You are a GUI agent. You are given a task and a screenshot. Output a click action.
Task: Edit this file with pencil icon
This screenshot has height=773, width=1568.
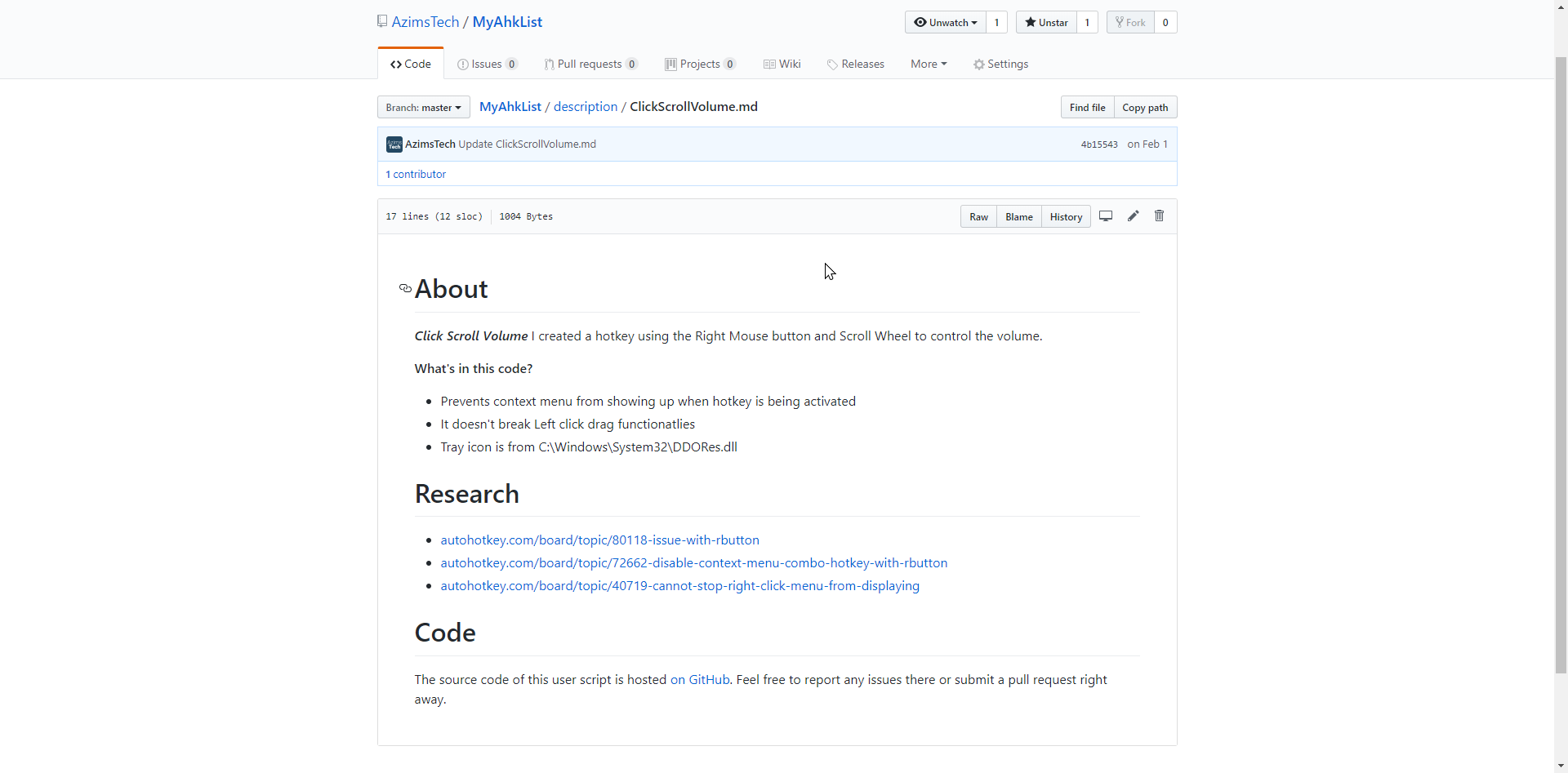[1133, 216]
